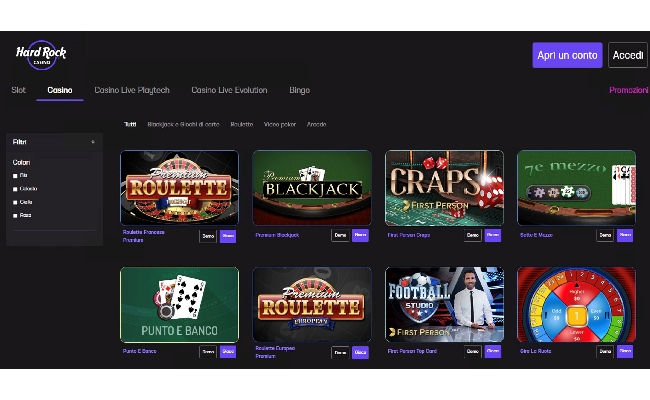Tick the Giallo colour checkbox
Screen dimensions: 650x400
(x=15, y=202)
